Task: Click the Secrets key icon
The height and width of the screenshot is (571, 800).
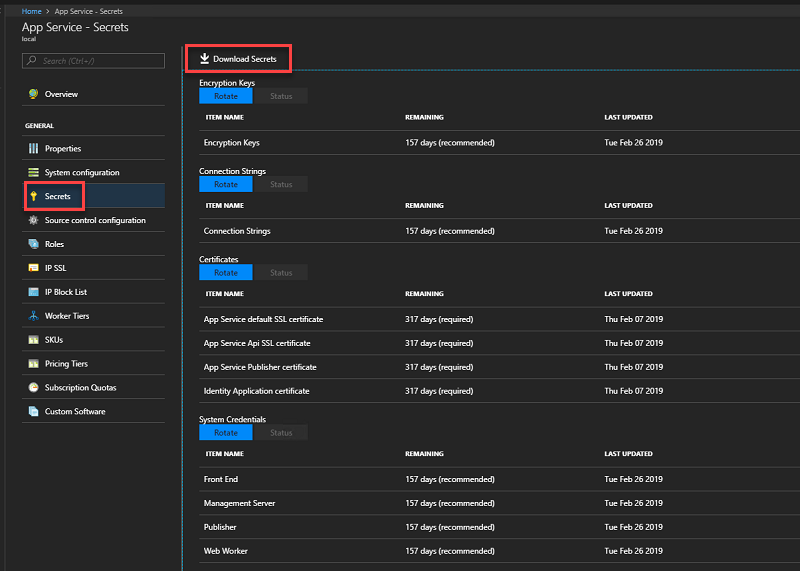Action: pyautogui.click(x=33, y=196)
